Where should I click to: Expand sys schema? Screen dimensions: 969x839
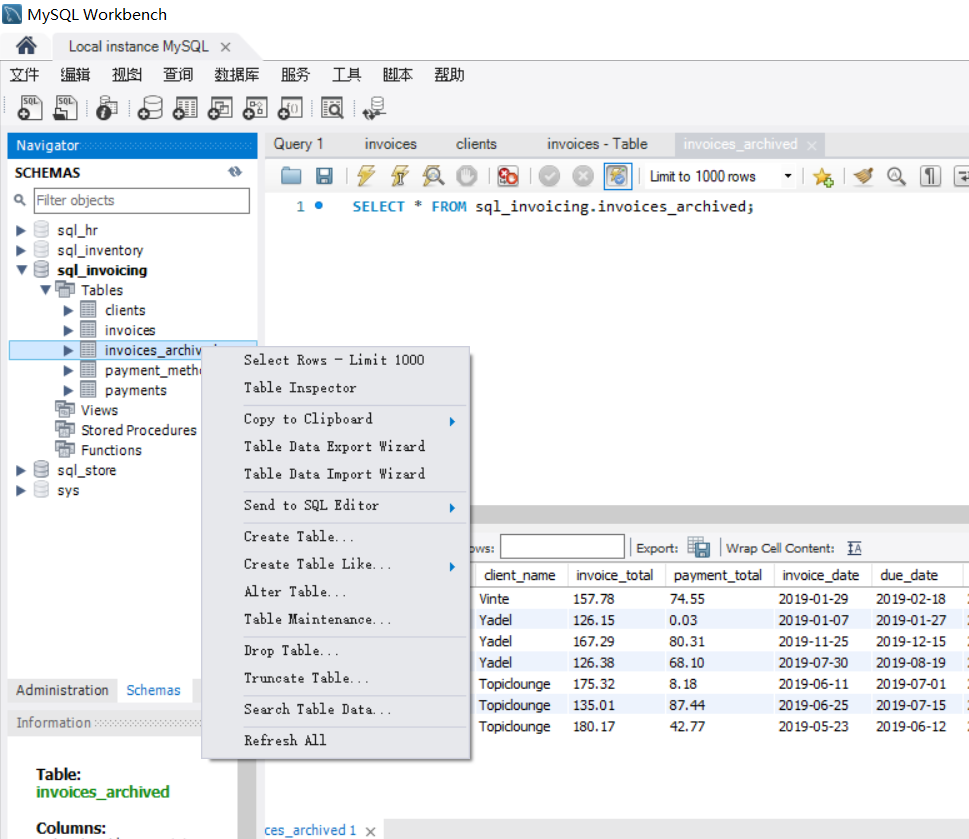pyautogui.click(x=21, y=491)
